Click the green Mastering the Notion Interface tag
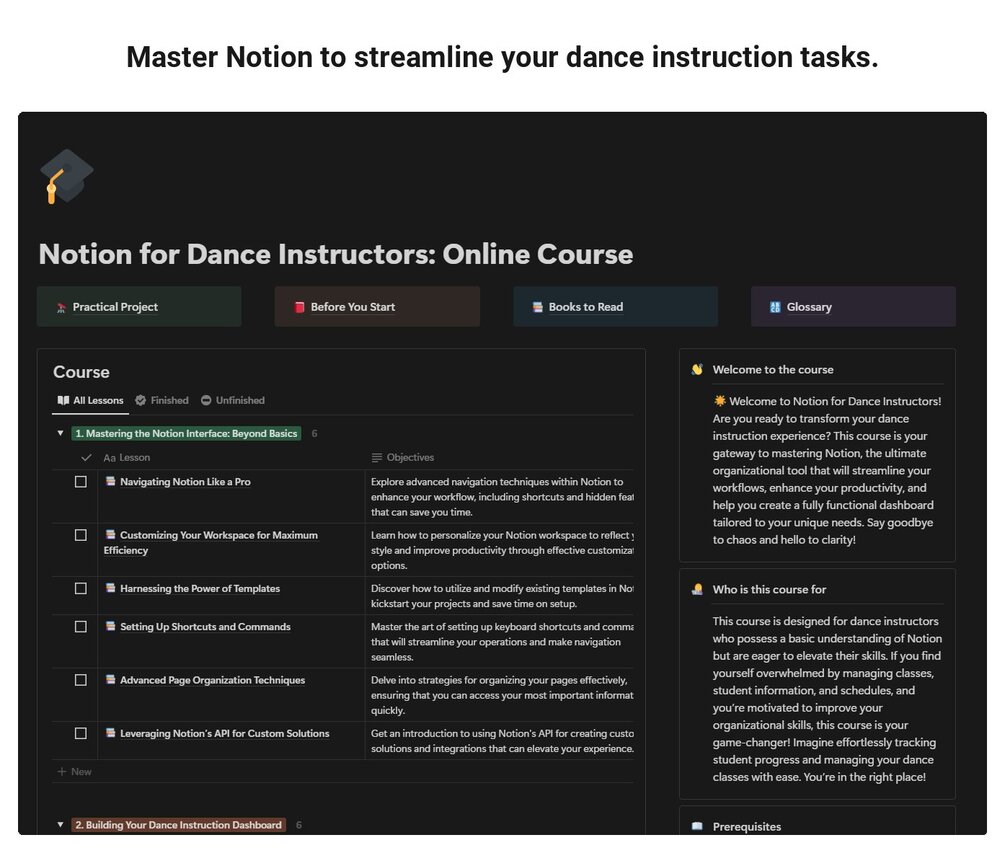The image size is (1005, 853). click(187, 433)
